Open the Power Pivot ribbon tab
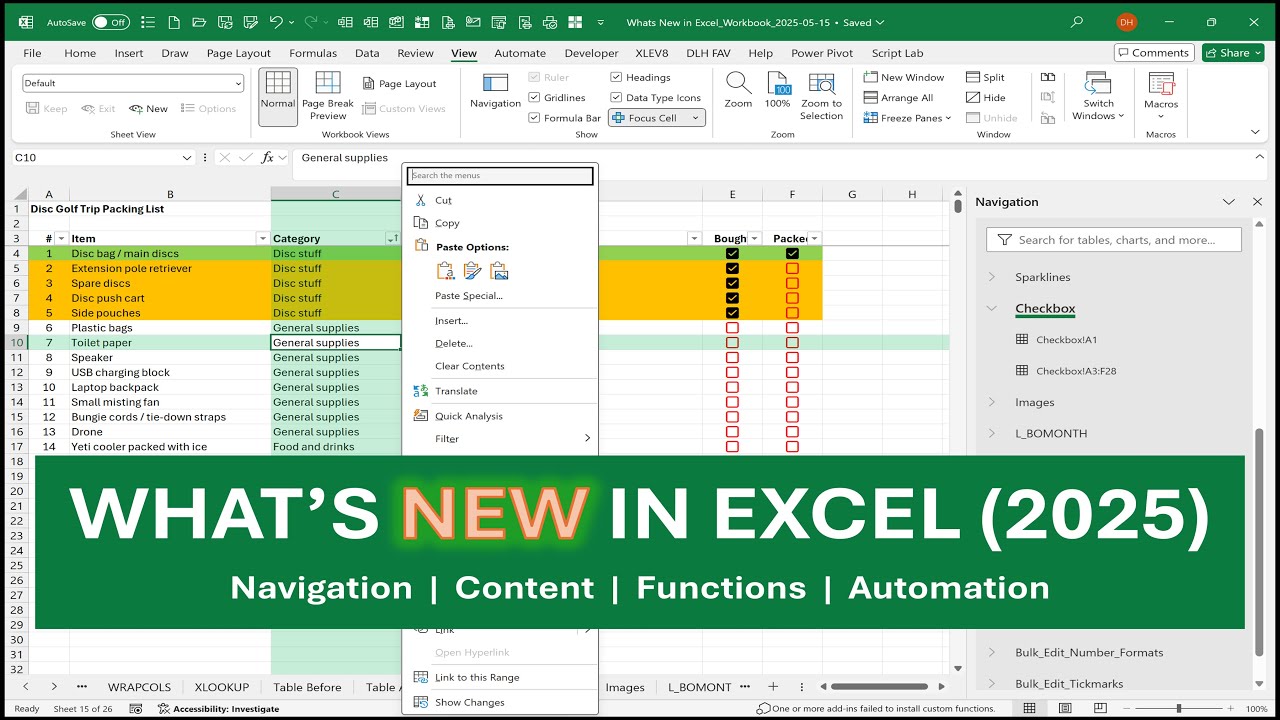Viewport: 1280px width, 720px height. click(822, 53)
